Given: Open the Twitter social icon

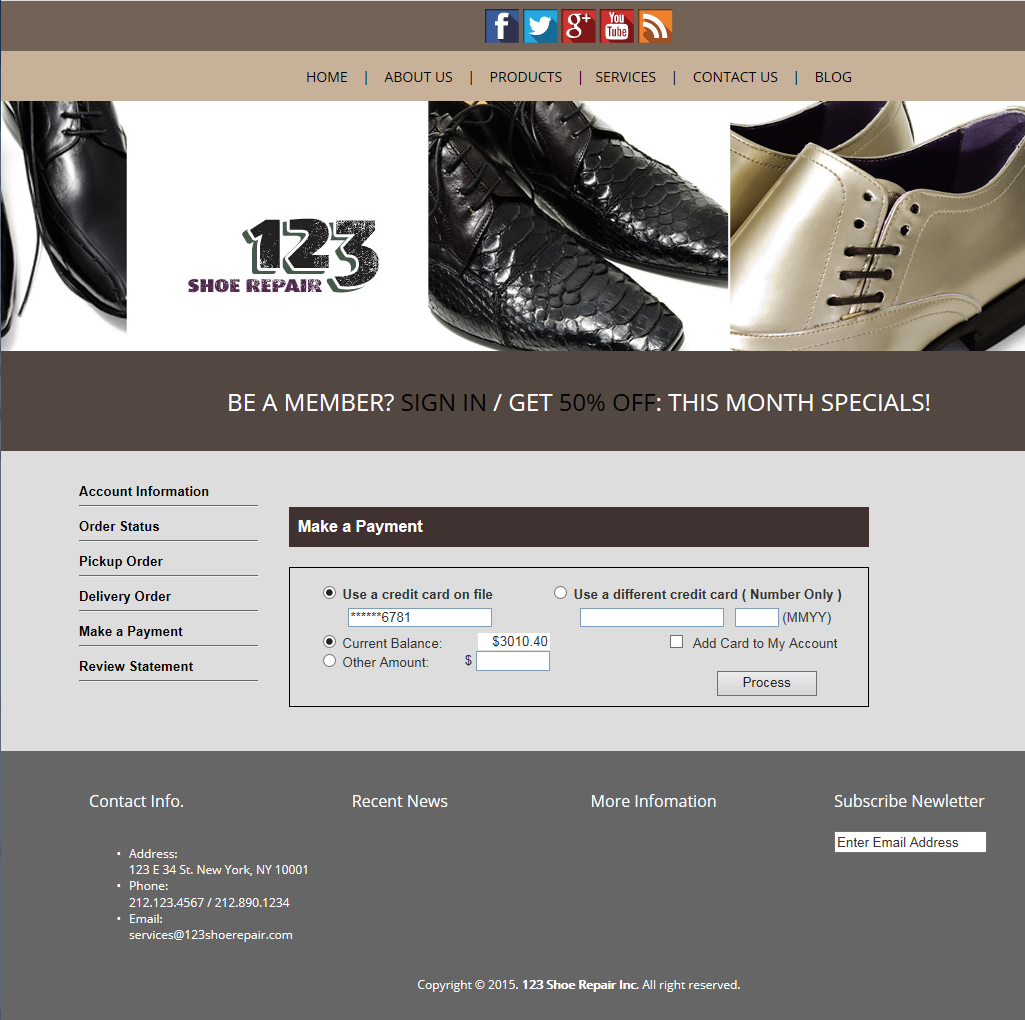Looking at the screenshot, I should tap(540, 26).
